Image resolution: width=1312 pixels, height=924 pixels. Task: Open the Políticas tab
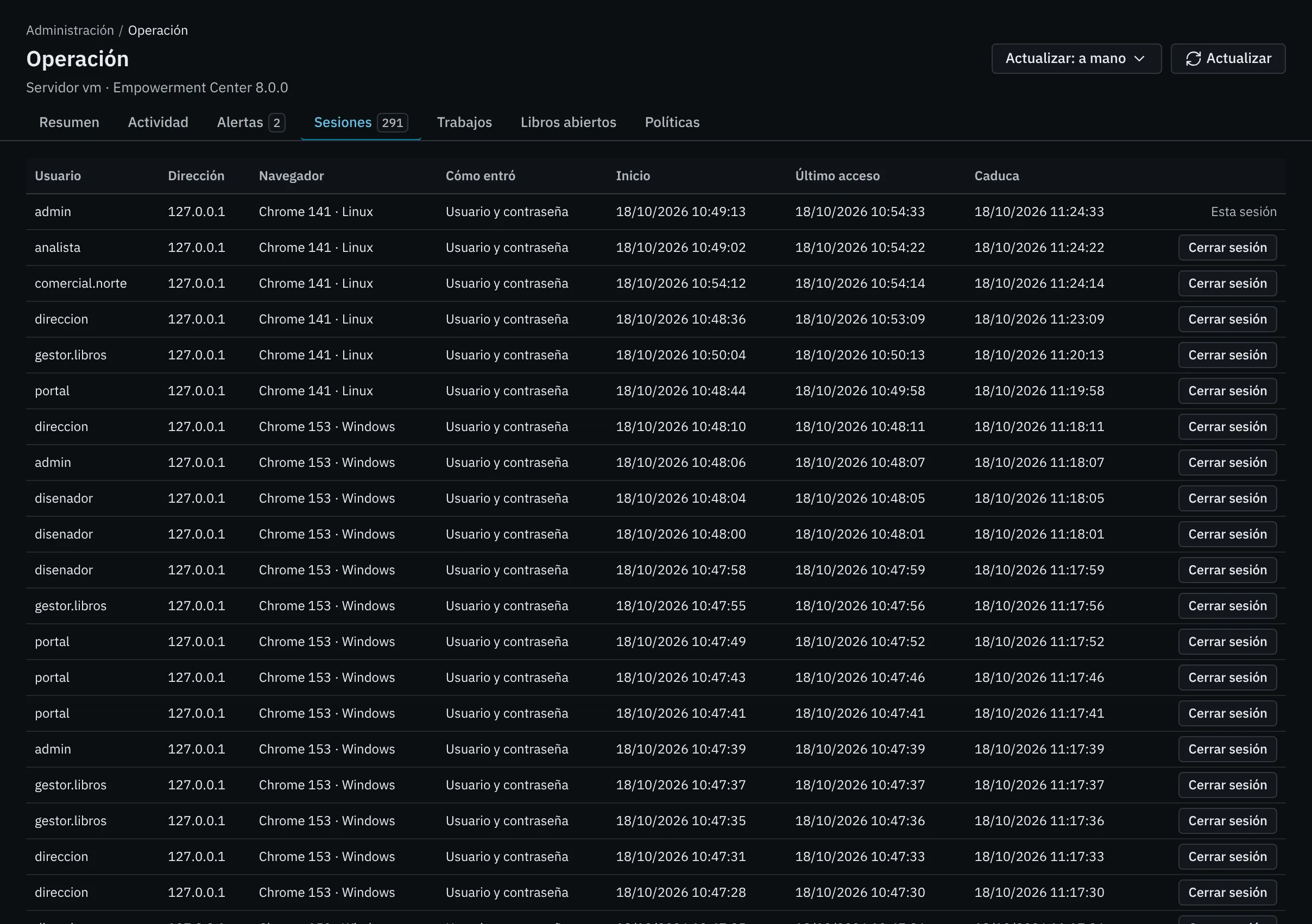[672, 122]
